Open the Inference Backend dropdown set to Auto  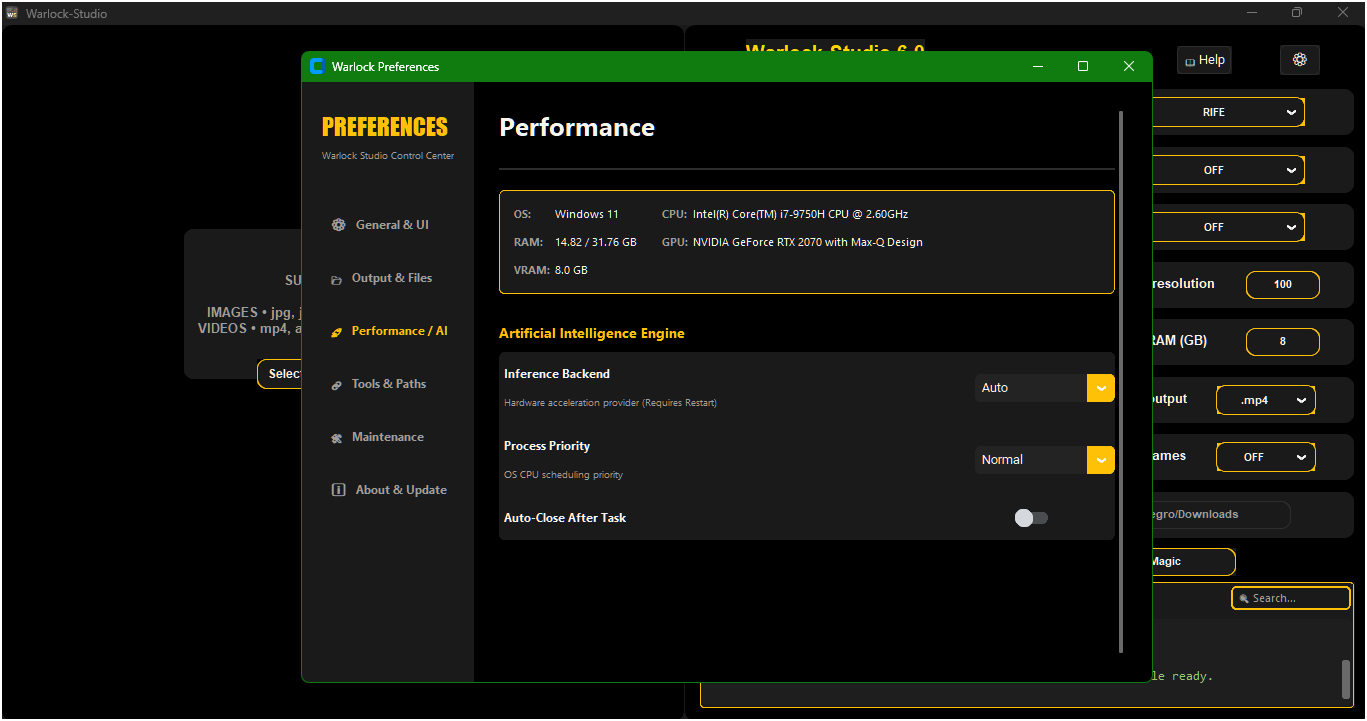(1044, 388)
